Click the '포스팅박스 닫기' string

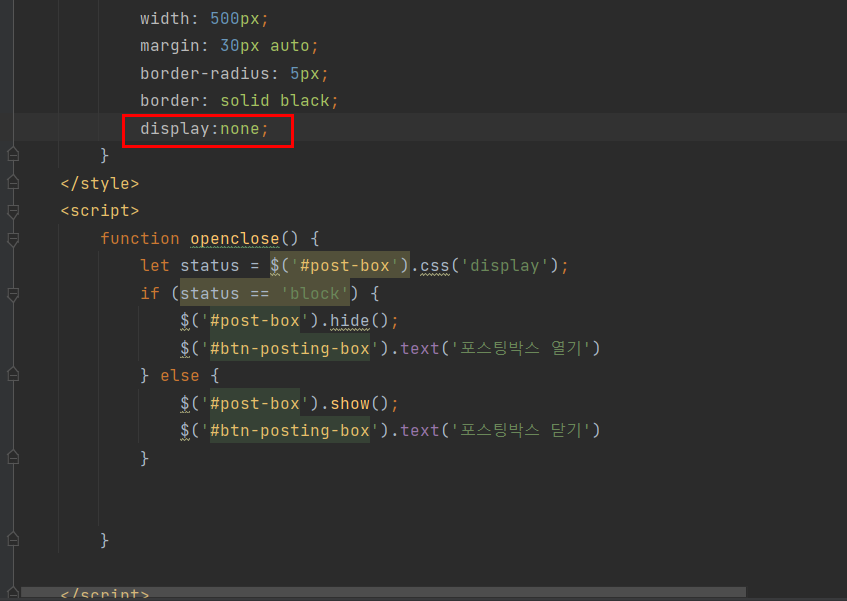click(521, 430)
